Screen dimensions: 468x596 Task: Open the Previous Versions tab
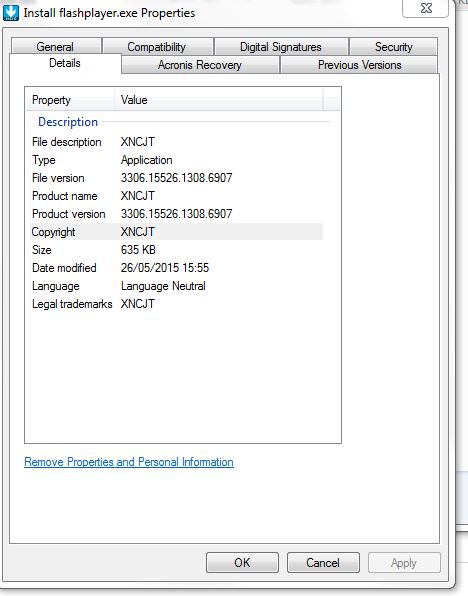point(359,65)
